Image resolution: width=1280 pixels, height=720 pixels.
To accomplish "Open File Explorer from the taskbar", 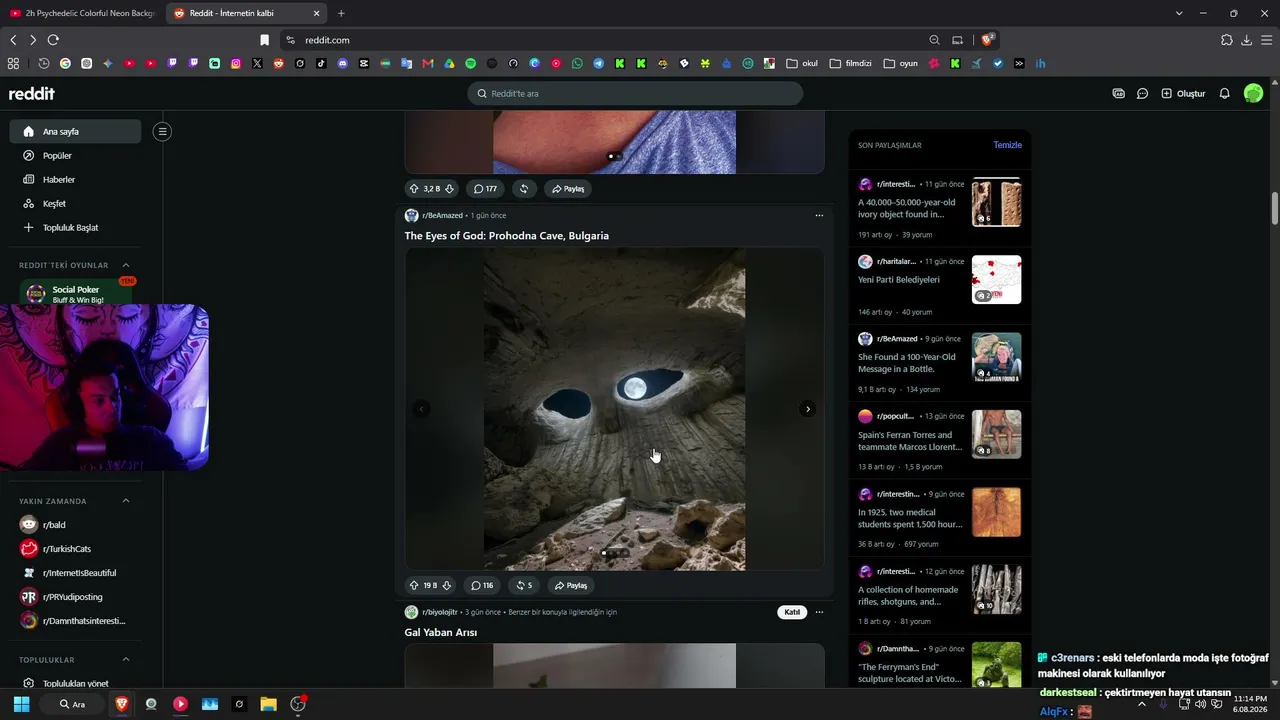I will point(268,704).
